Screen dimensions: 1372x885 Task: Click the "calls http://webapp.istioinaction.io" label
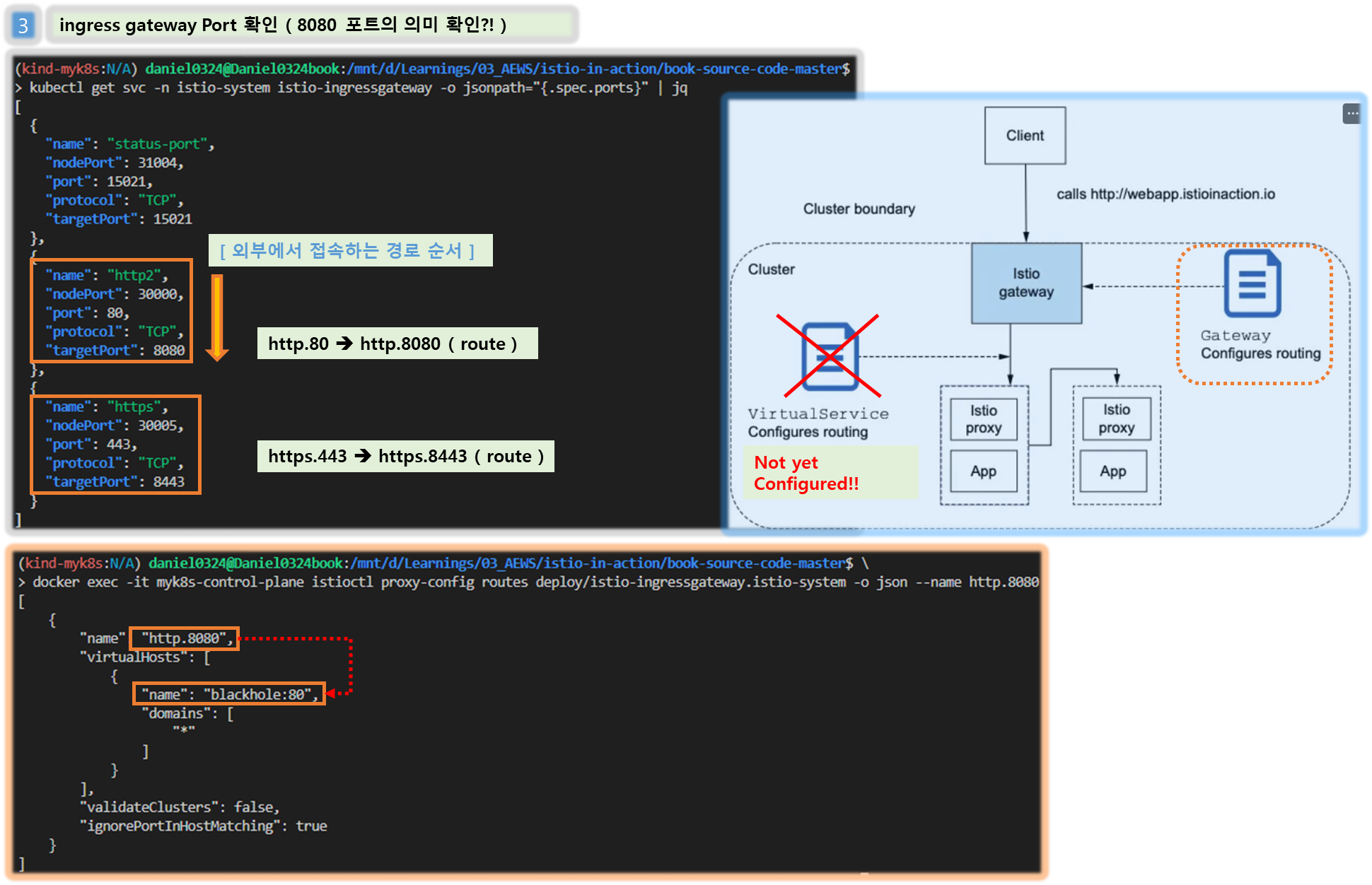pos(1165,194)
